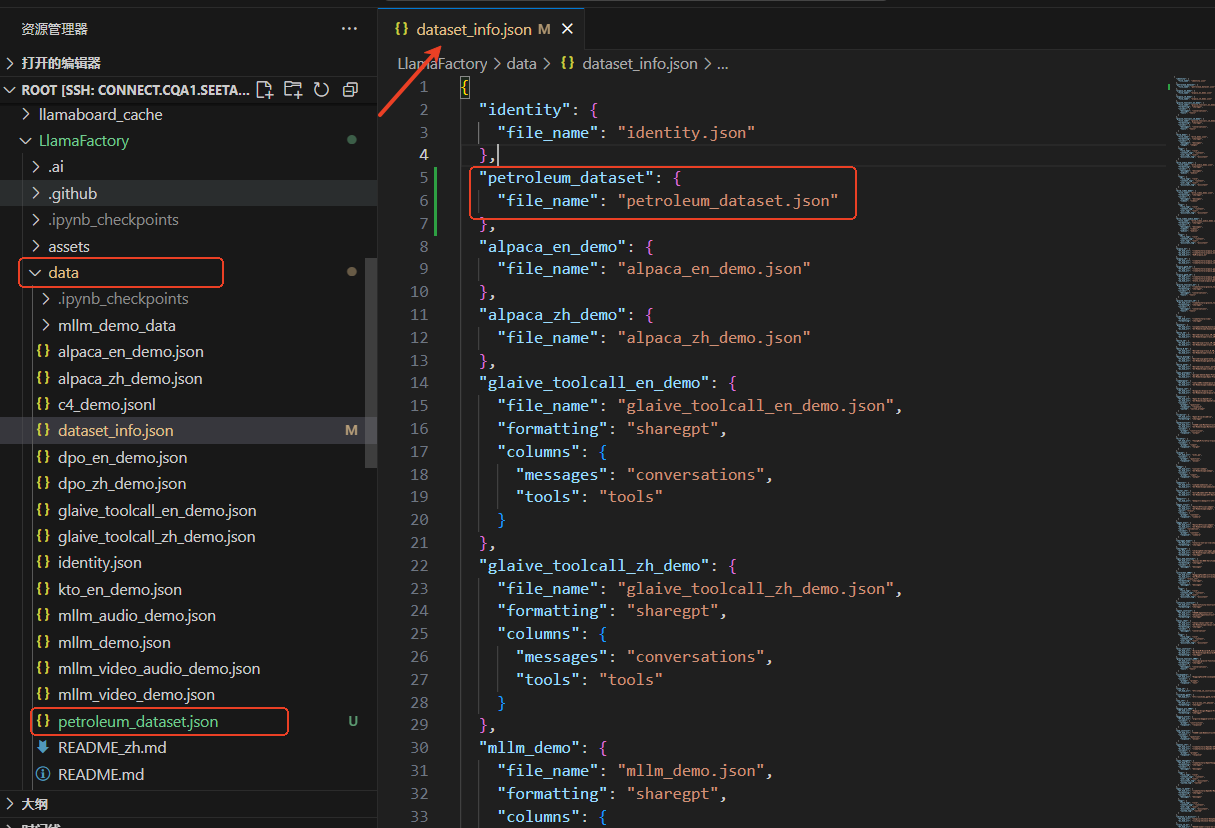The width and height of the screenshot is (1215, 828).
Task: Open mllm_audio_demo.json in the file tree
Action: click(x=137, y=616)
